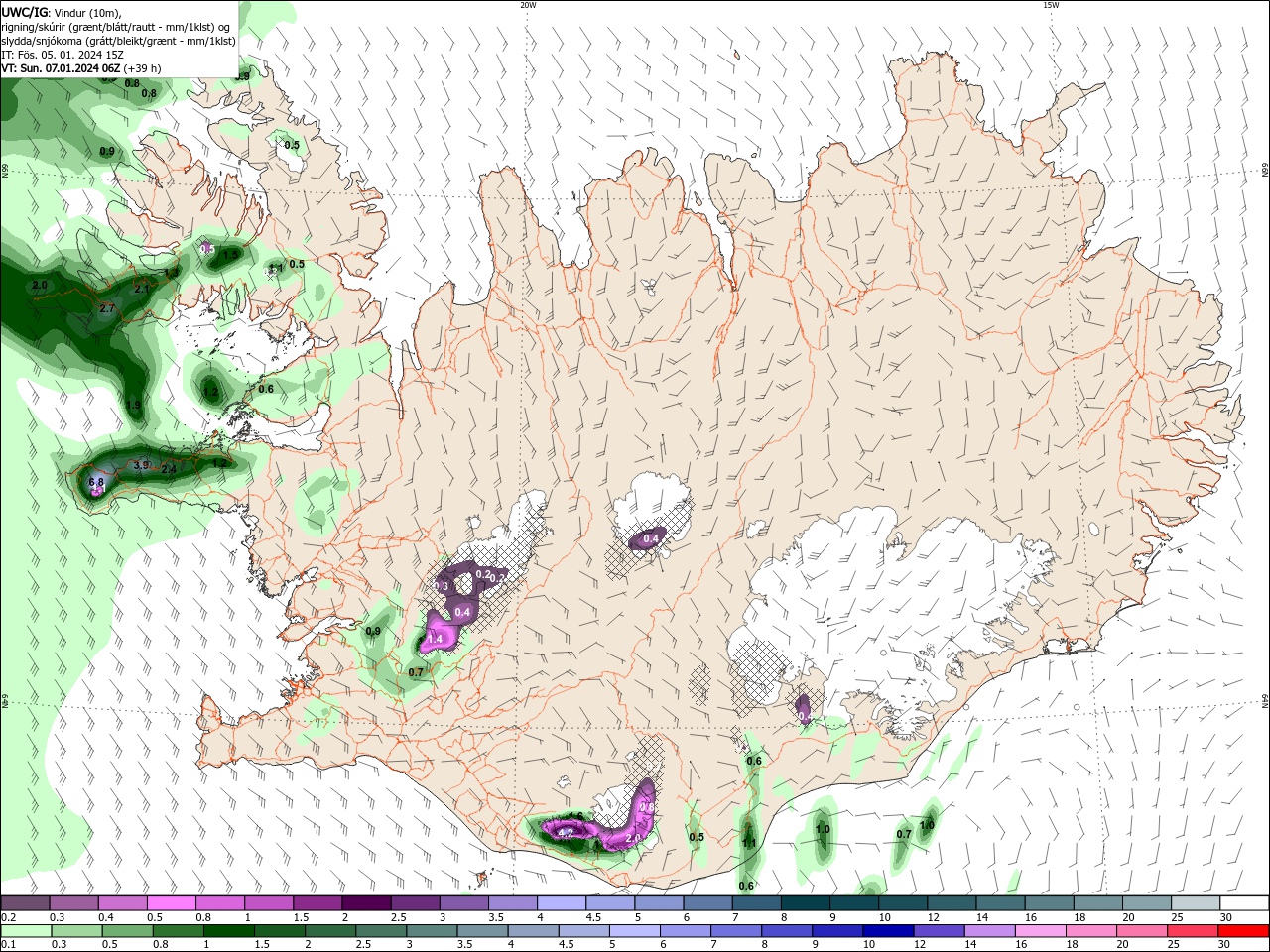
Task: Select light lavender upper swatch between 4 and 4.5
Action: click(562, 903)
